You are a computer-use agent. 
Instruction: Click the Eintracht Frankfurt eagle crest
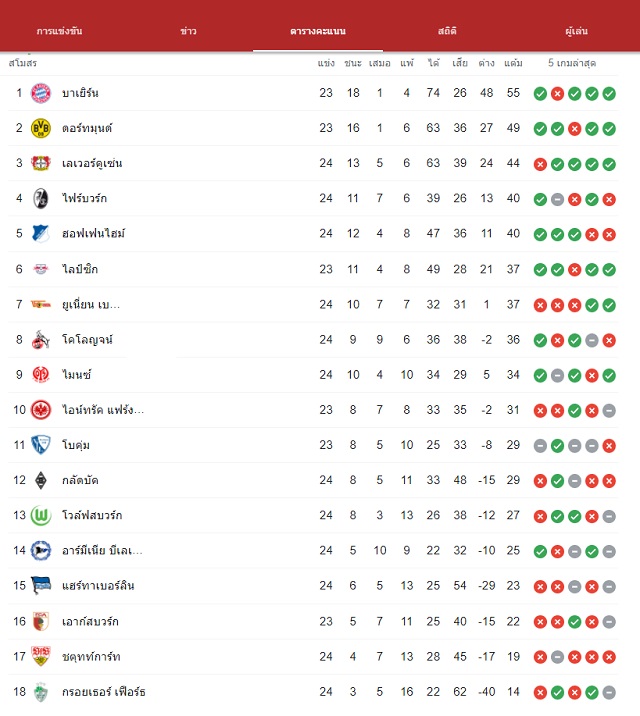pos(41,410)
